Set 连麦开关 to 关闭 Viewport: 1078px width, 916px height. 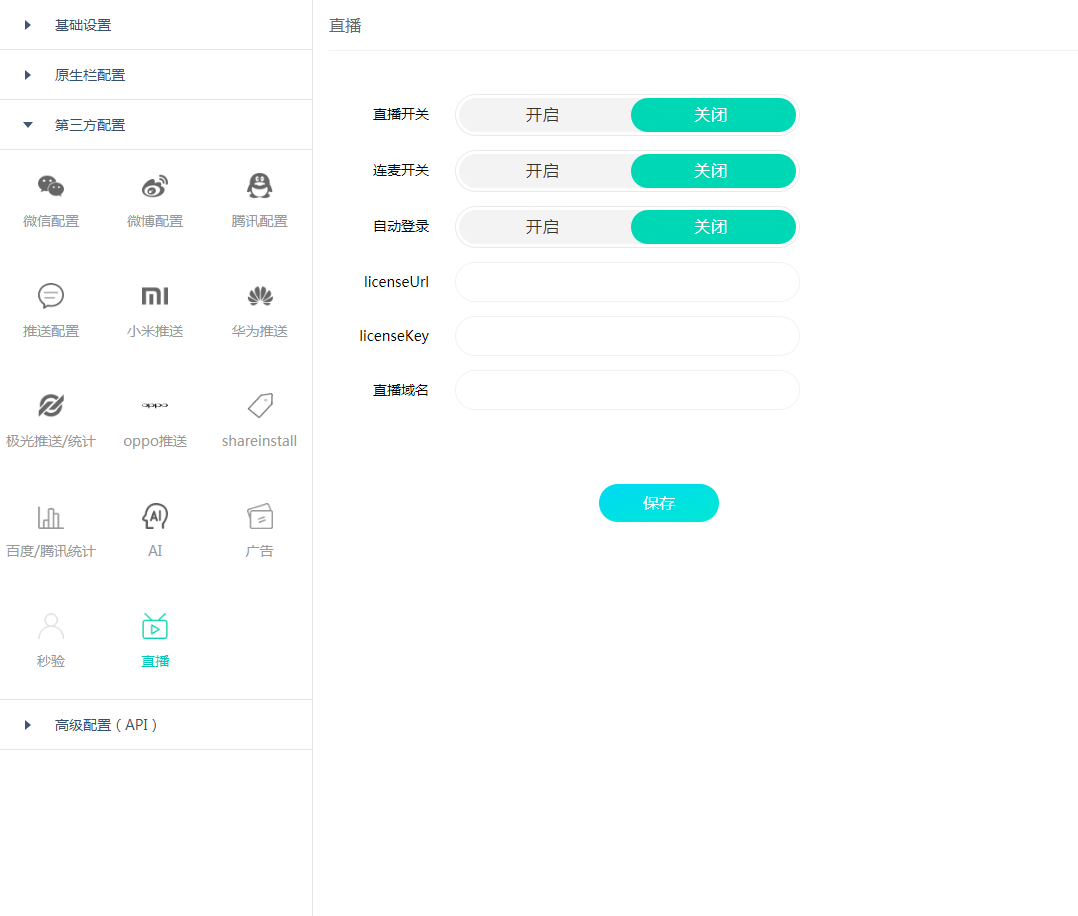pos(713,171)
